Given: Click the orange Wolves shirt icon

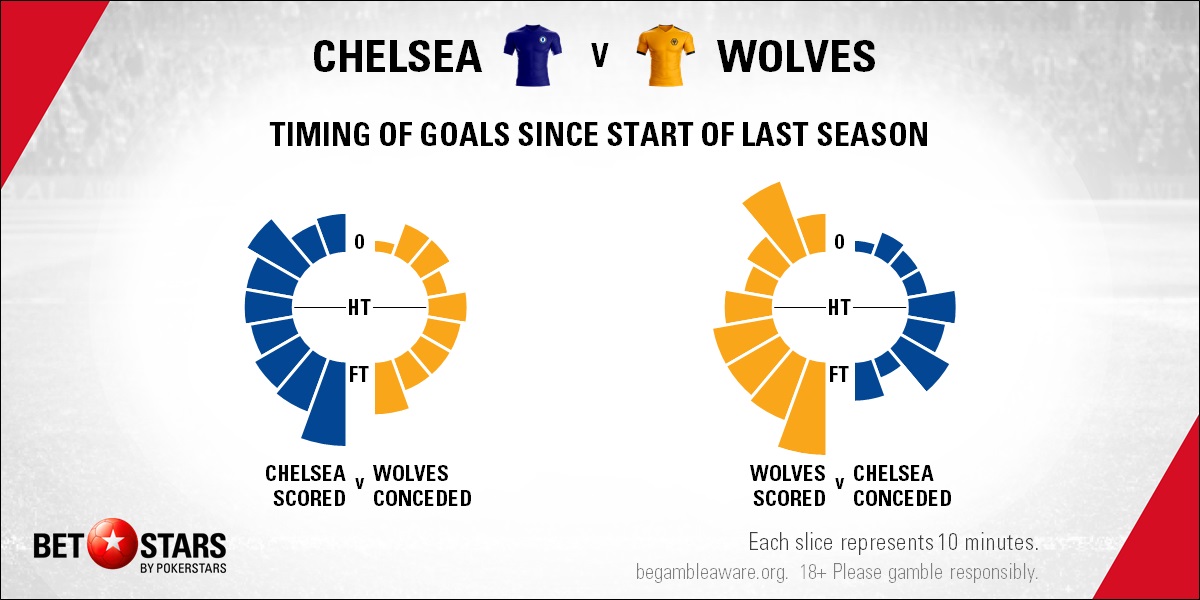Looking at the screenshot, I should (665, 57).
